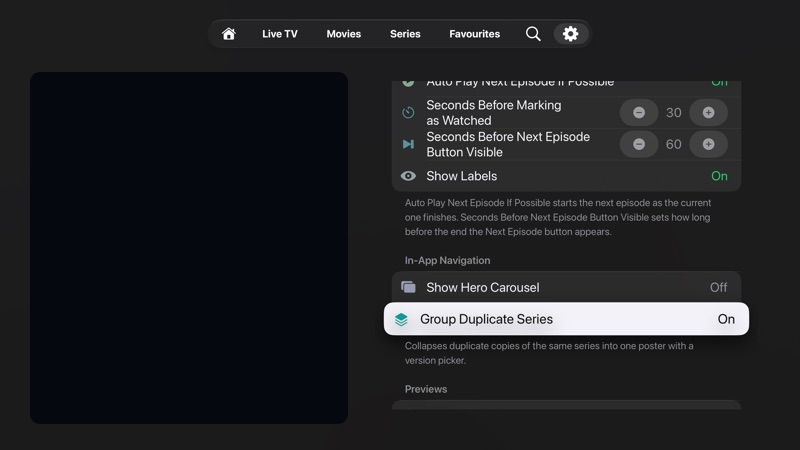Click the In-App Navigation section header
Screen dimensions: 800x450
447,260
